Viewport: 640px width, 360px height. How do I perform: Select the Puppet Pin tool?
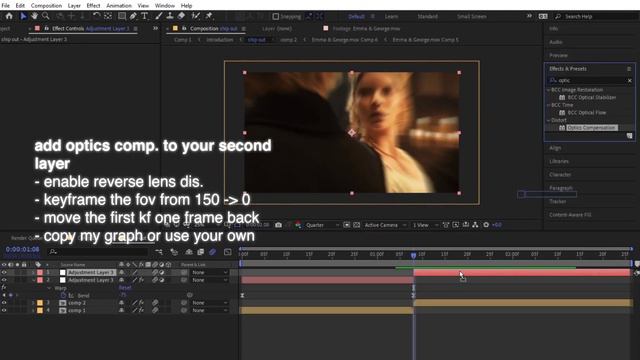209,16
